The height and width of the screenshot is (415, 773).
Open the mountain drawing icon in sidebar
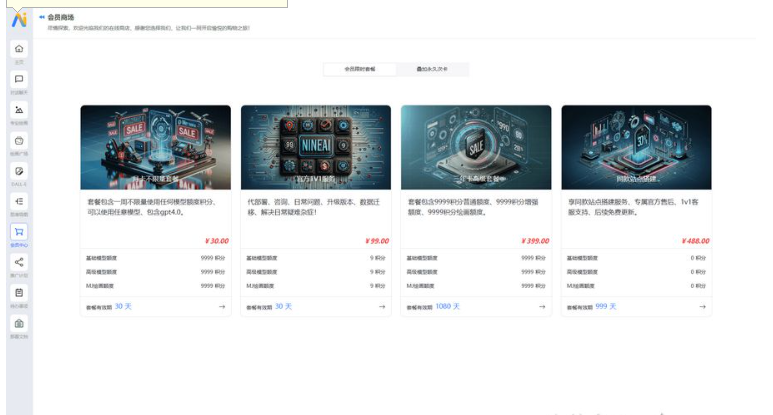19,110
